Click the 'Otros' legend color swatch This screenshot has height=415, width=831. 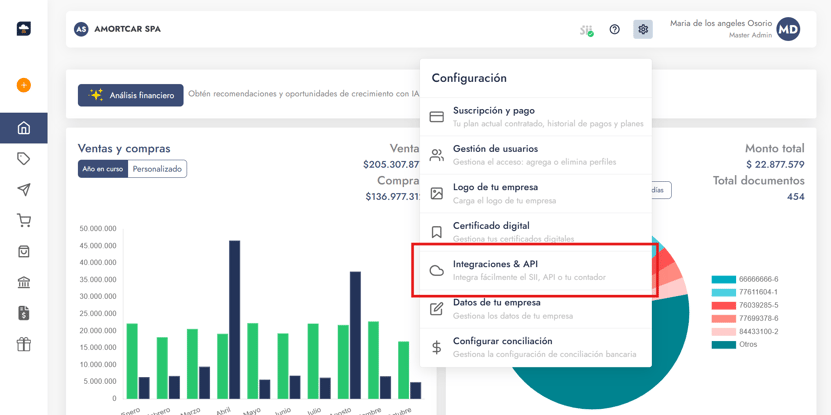point(723,345)
